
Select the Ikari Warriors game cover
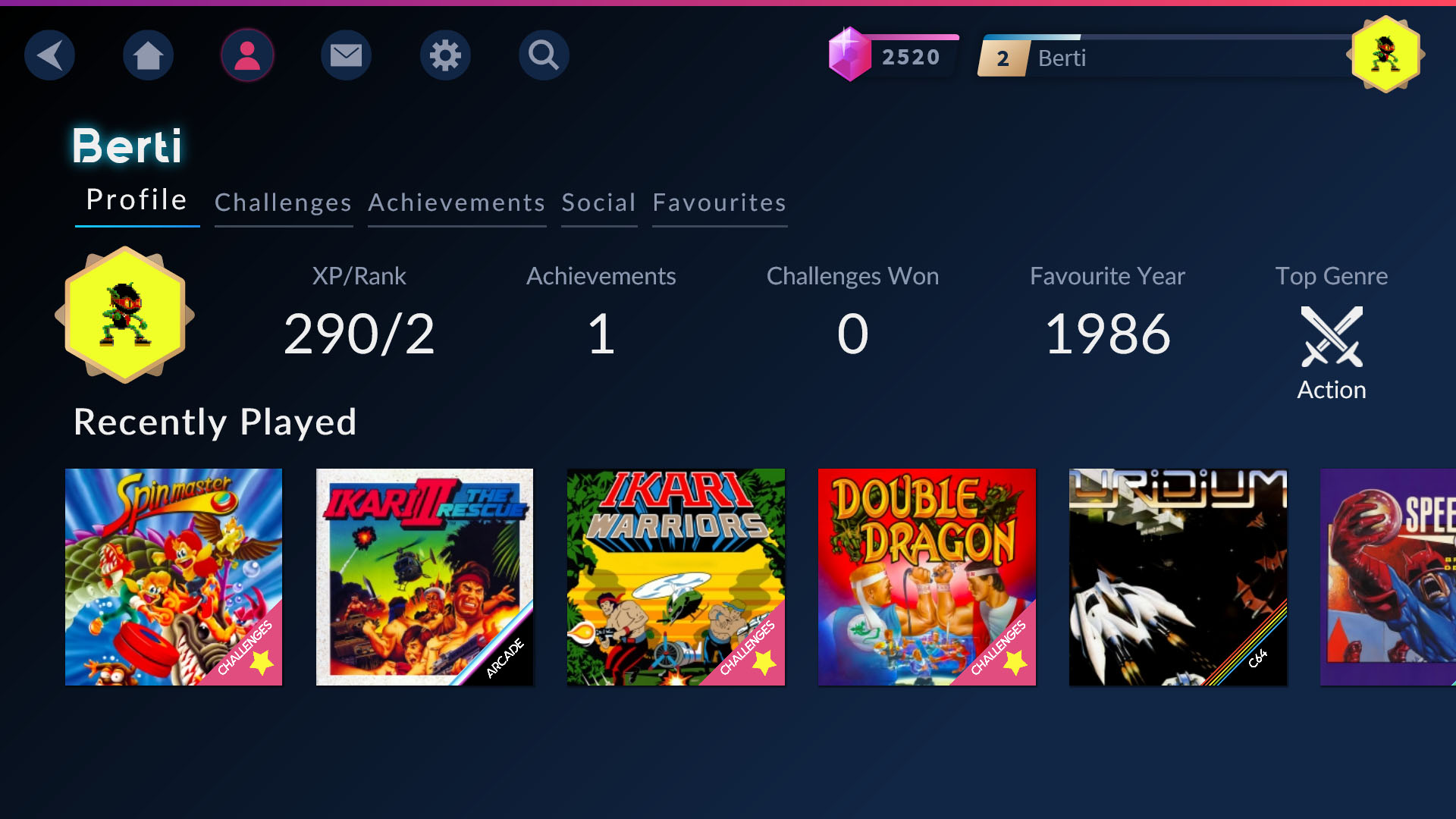click(x=676, y=576)
